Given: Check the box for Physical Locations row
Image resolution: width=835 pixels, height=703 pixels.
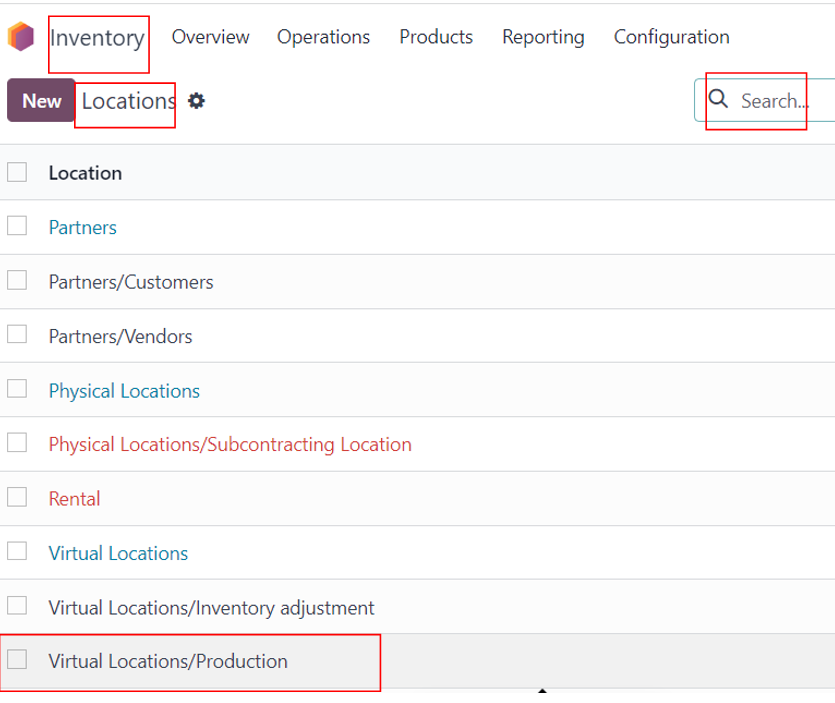Looking at the screenshot, I should point(17,389).
